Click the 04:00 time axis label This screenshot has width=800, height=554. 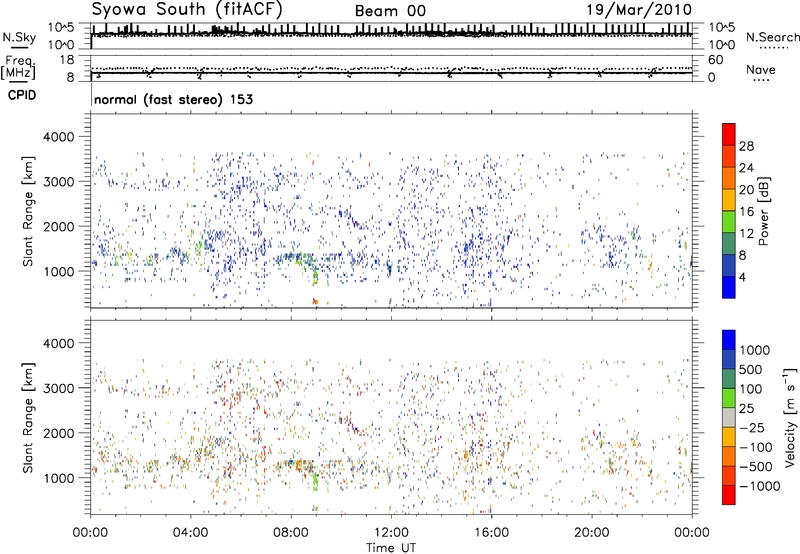tap(190, 533)
